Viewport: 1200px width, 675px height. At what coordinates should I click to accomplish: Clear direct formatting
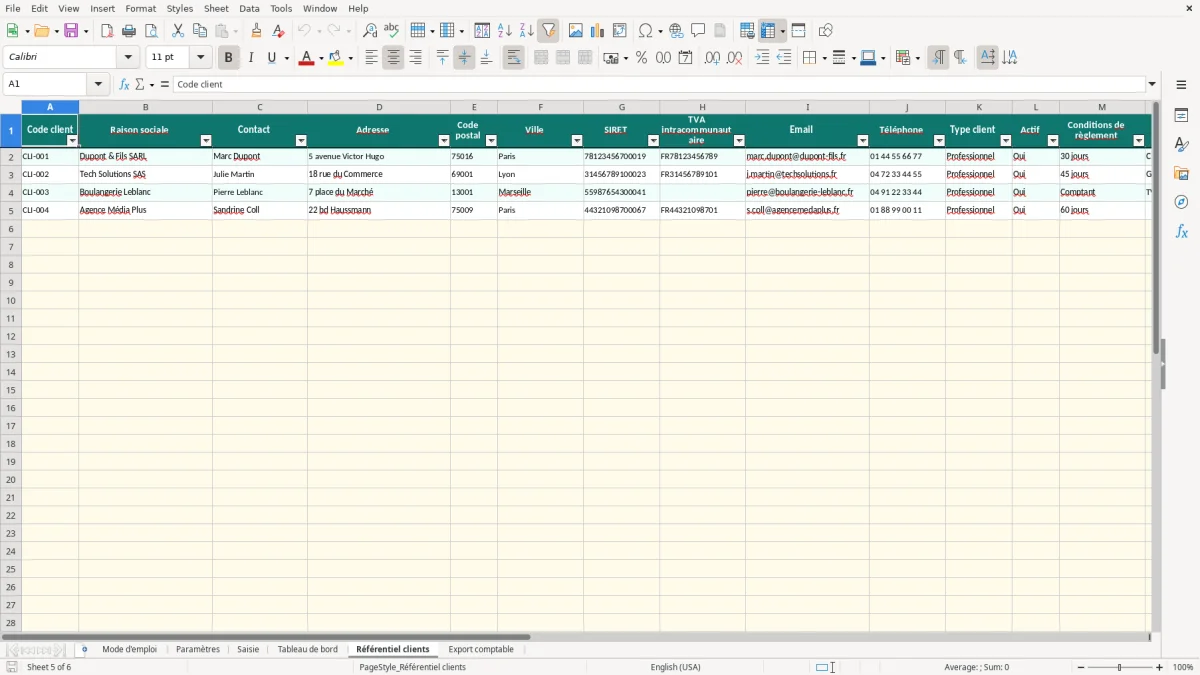coord(279,31)
